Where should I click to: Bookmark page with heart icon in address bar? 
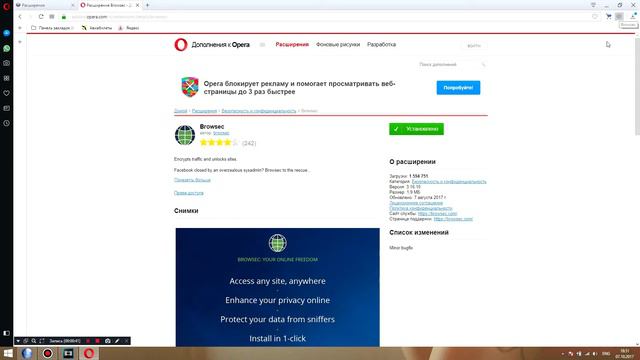click(595, 17)
